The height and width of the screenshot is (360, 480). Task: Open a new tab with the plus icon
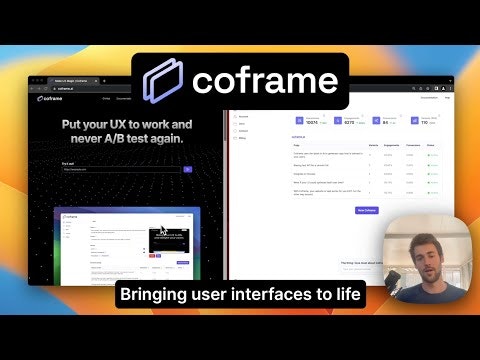pyautogui.click(x=104, y=81)
